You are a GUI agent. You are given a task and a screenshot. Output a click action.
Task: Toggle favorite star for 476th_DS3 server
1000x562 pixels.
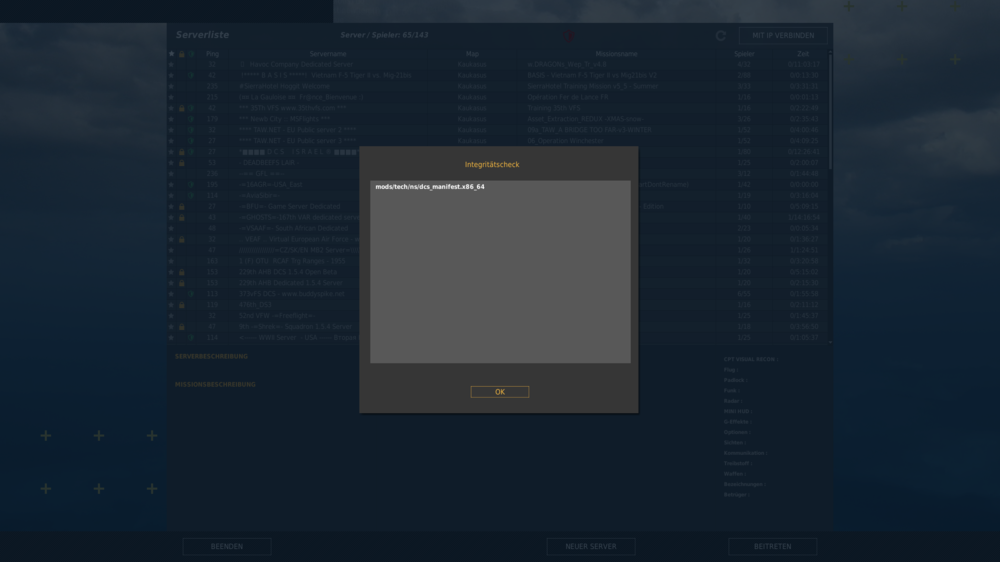point(171,305)
